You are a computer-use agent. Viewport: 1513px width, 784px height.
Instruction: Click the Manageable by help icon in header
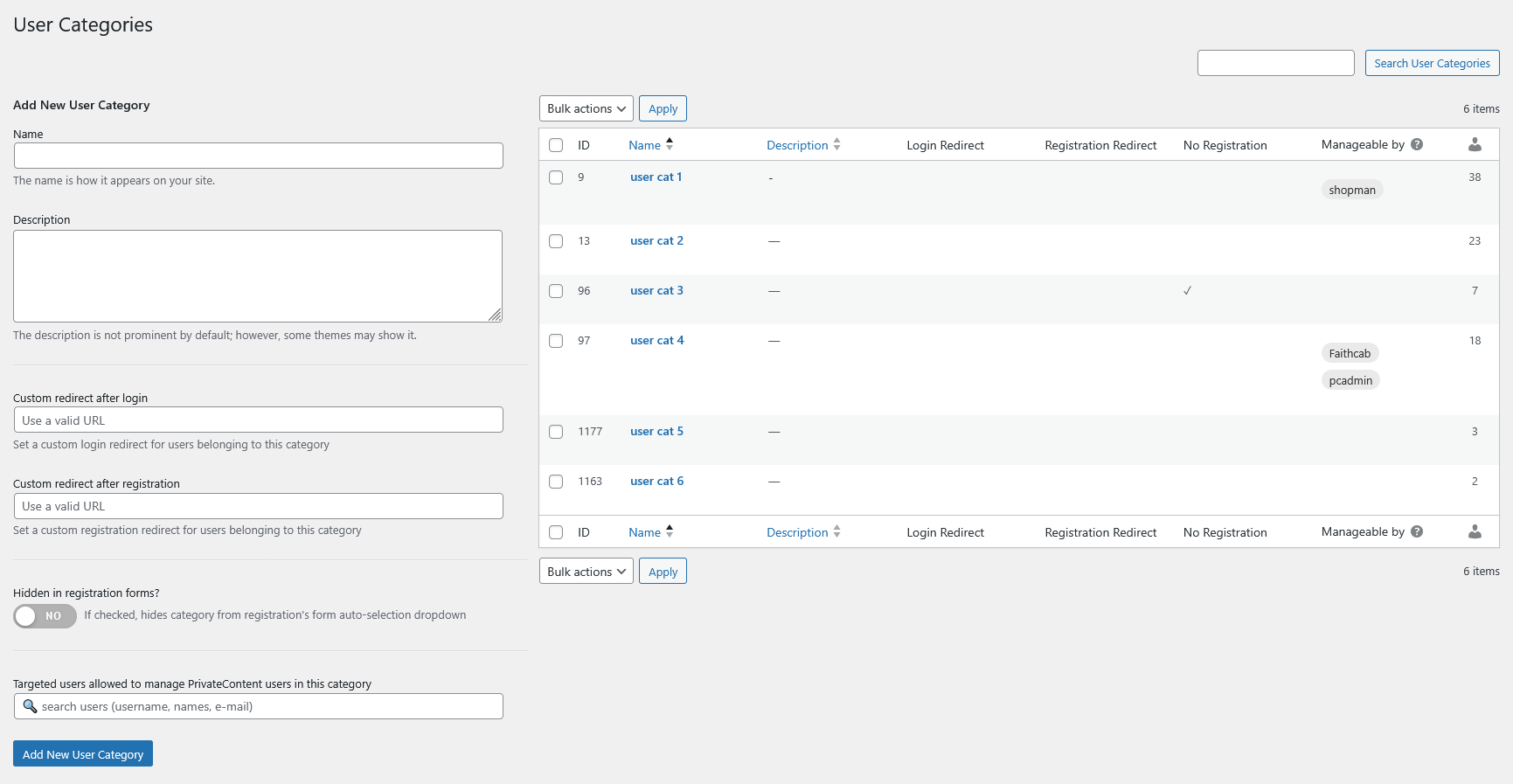1417,144
